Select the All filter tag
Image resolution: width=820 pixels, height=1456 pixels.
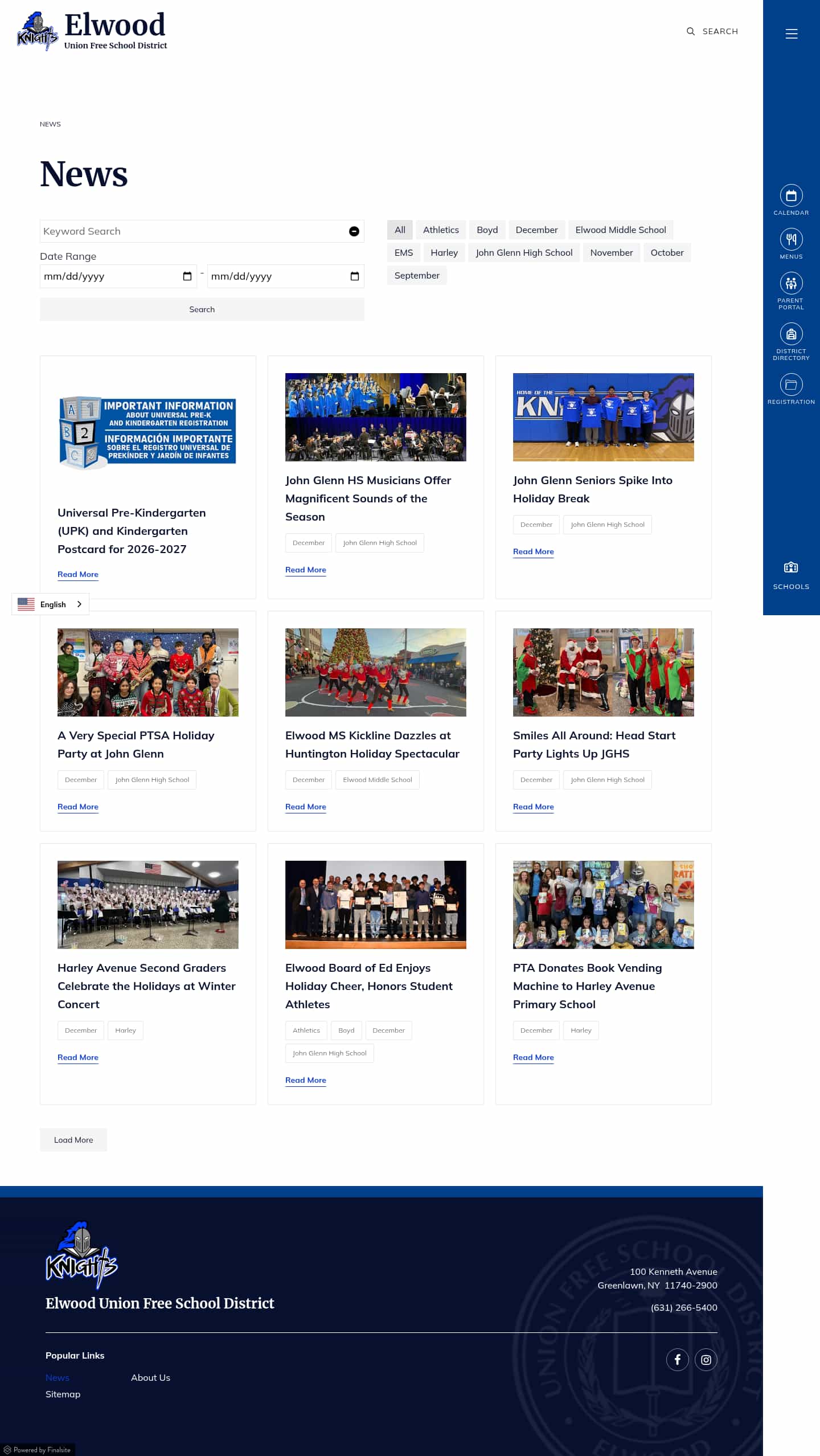400,230
